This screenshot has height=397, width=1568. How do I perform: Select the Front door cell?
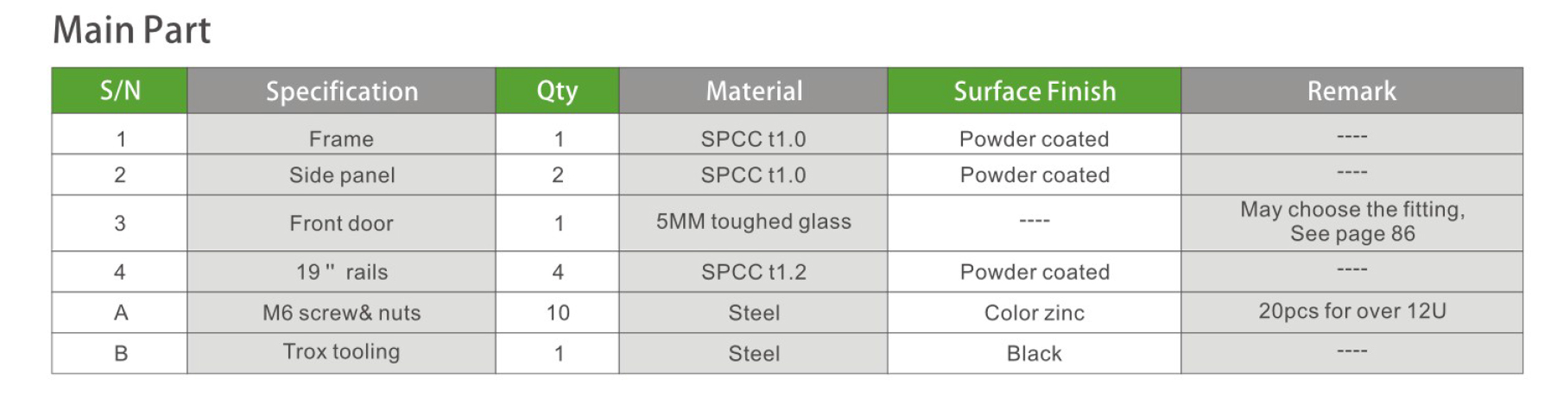tap(341, 223)
